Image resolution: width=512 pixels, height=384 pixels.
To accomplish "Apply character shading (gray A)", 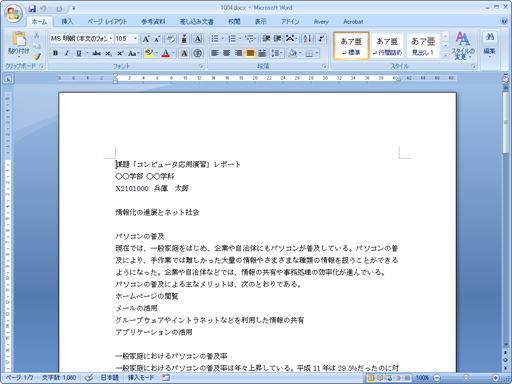I will pyautogui.click(x=184, y=53).
